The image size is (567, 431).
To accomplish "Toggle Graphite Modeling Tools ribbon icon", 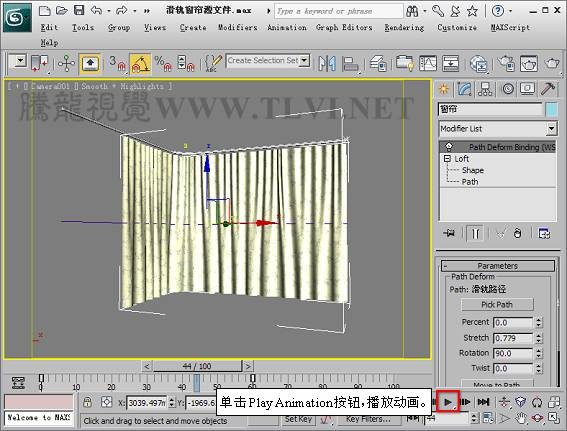I will point(405,63).
